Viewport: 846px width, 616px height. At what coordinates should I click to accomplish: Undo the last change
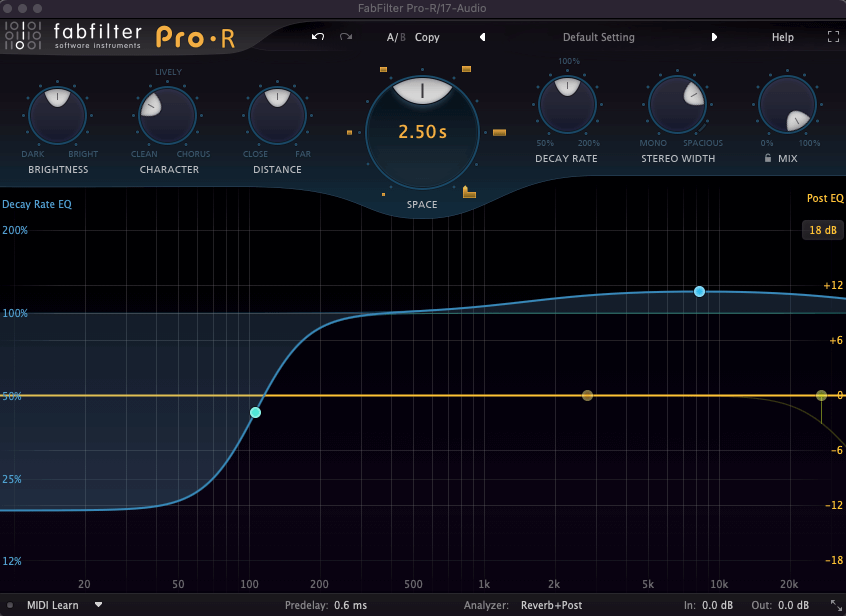click(x=318, y=37)
